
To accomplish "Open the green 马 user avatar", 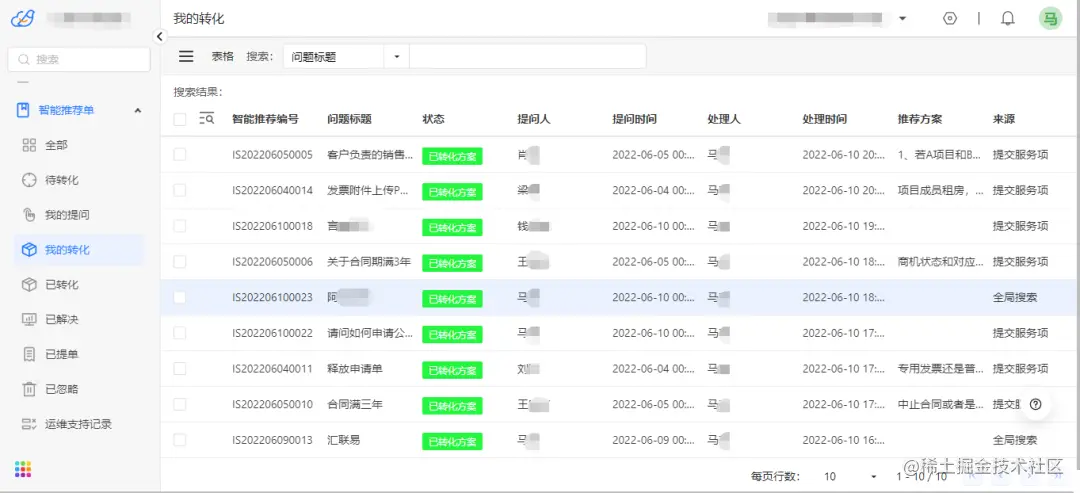I will [1050, 19].
